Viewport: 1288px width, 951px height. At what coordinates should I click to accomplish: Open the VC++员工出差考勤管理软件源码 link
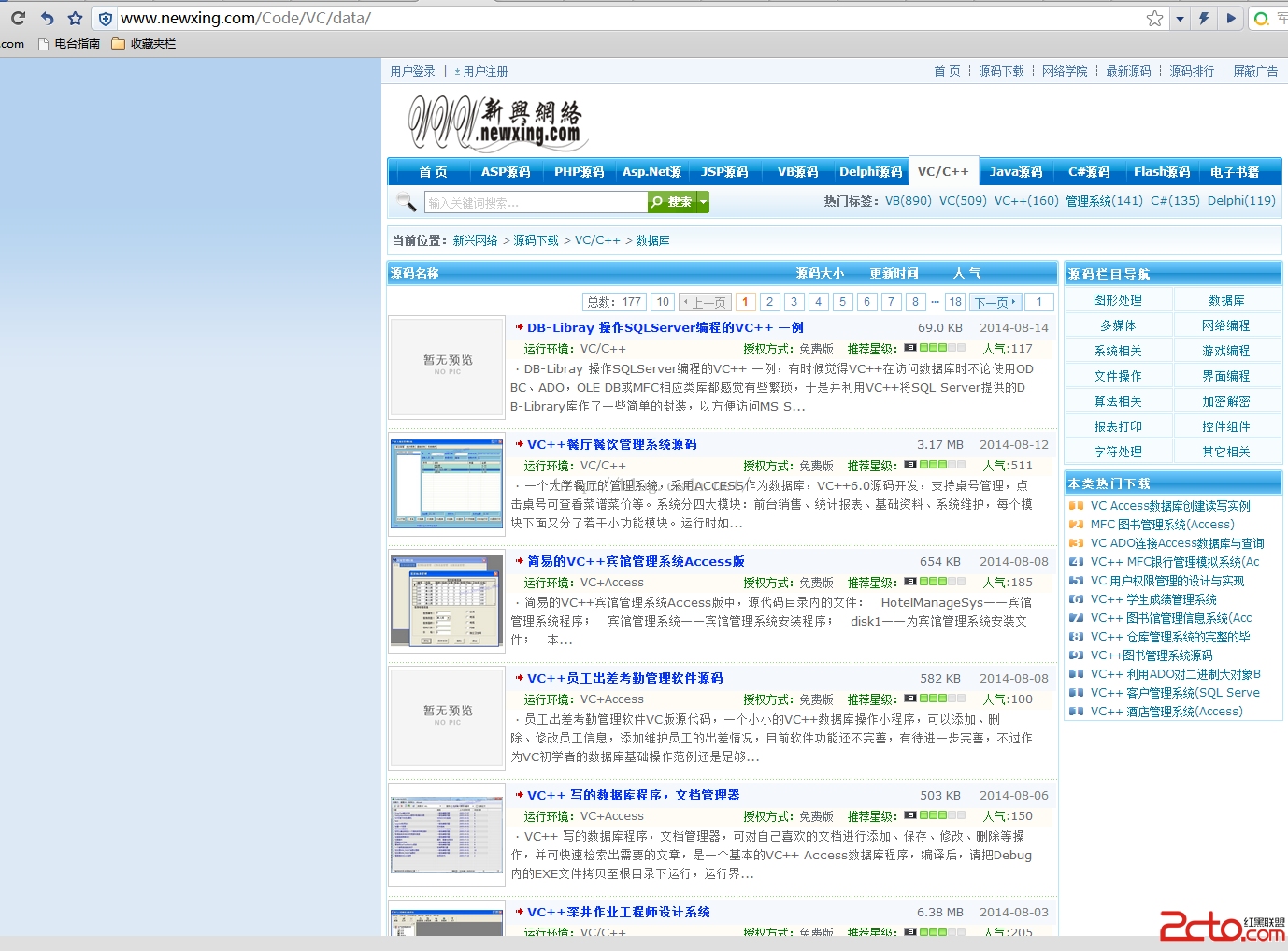click(624, 678)
